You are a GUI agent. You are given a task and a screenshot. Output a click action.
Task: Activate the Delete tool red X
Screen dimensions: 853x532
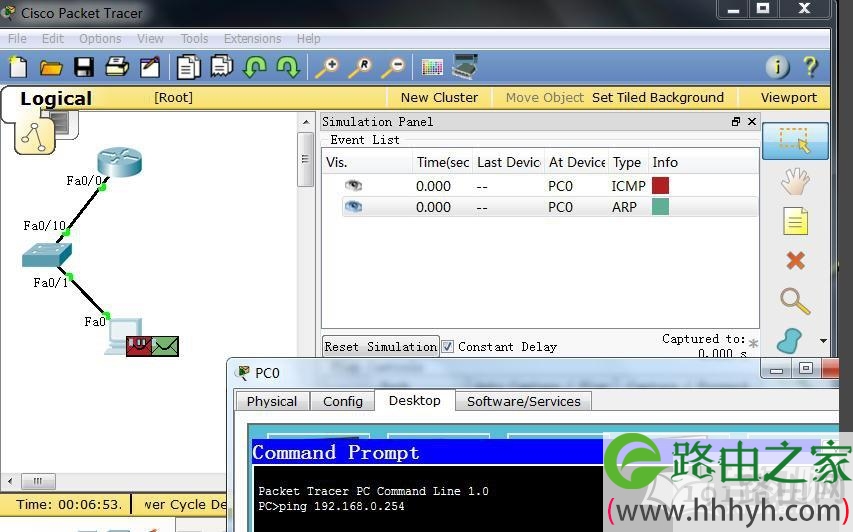(x=795, y=261)
